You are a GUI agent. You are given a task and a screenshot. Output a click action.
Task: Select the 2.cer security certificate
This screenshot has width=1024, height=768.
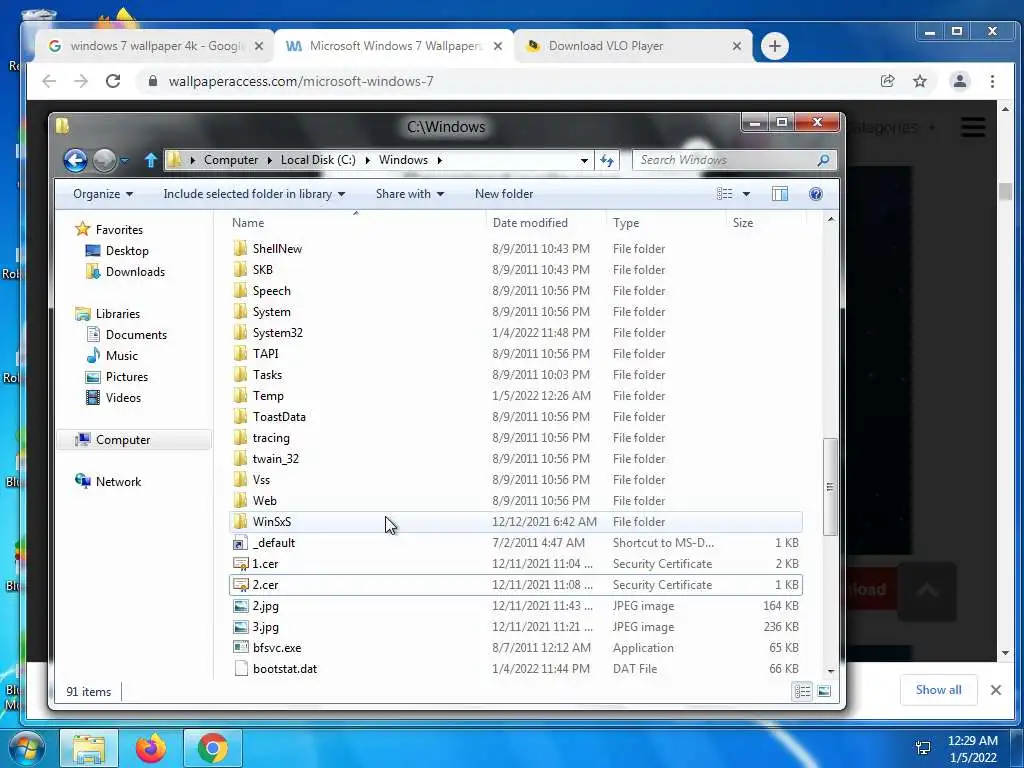(x=516, y=584)
